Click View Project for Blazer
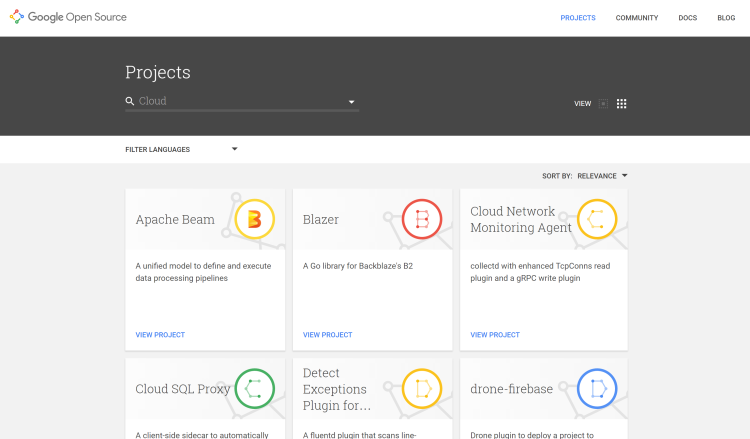 pos(327,335)
